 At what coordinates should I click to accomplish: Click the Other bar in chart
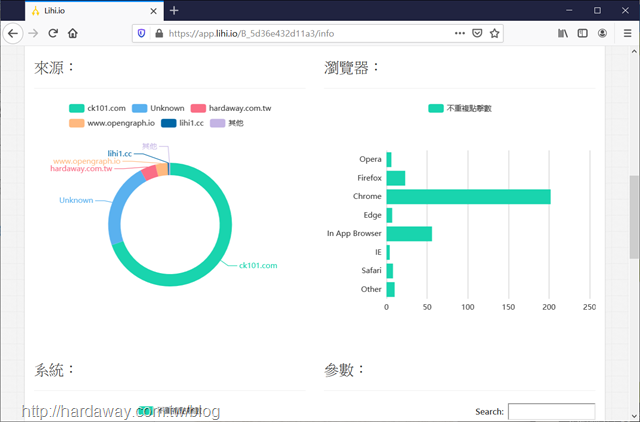coord(391,290)
